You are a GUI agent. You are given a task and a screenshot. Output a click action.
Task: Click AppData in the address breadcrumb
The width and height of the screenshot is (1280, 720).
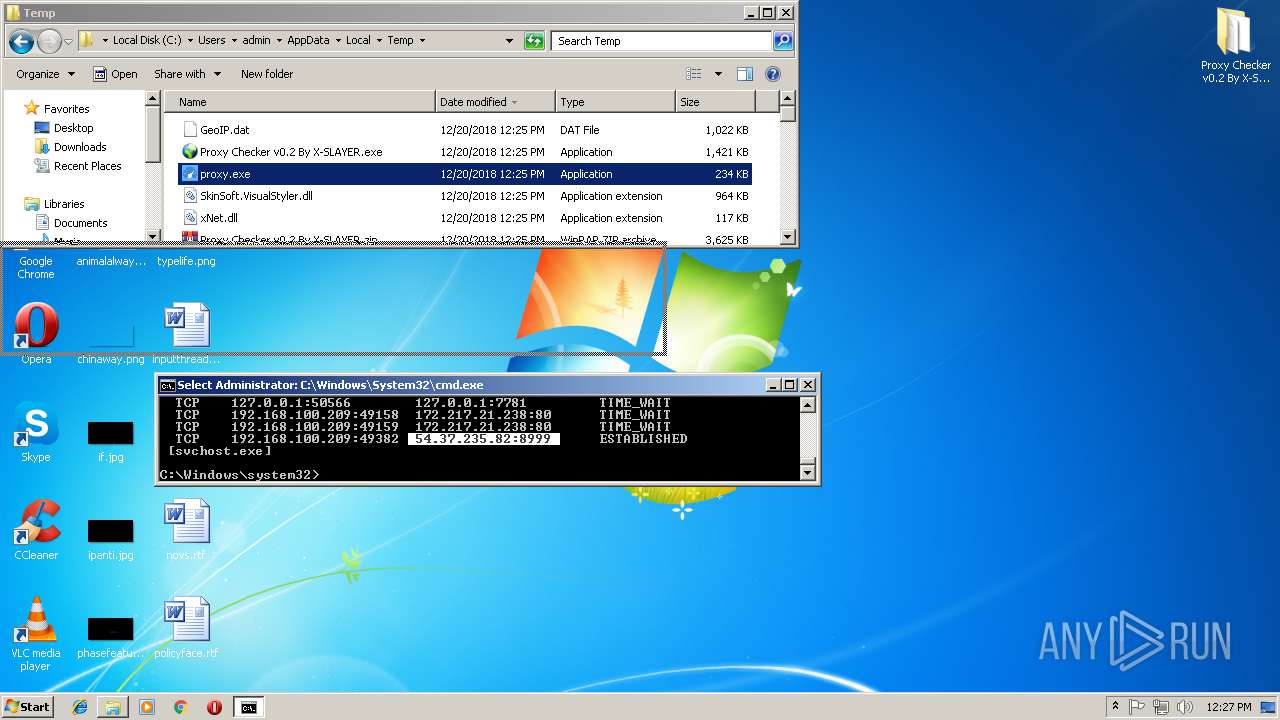pos(308,41)
